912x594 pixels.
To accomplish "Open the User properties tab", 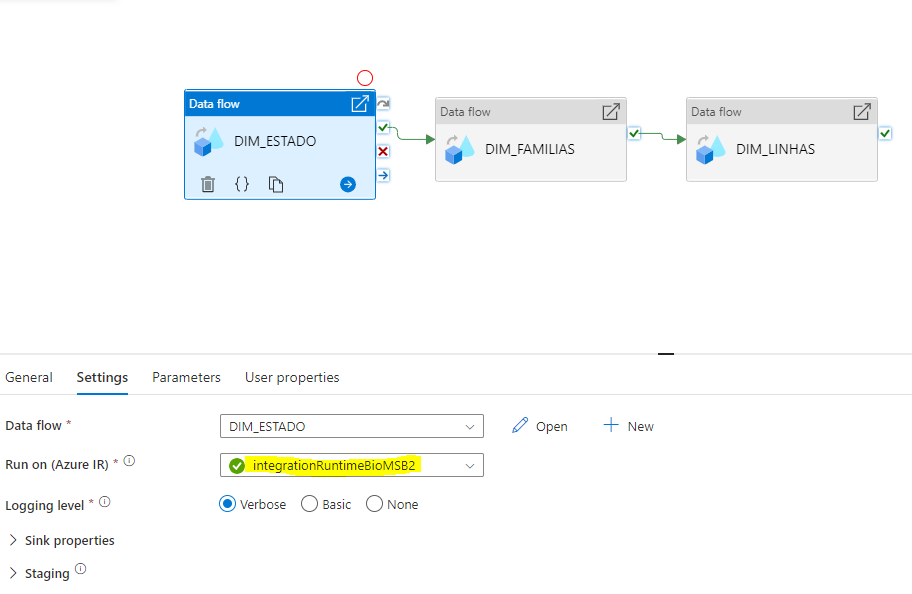I will click(x=291, y=377).
